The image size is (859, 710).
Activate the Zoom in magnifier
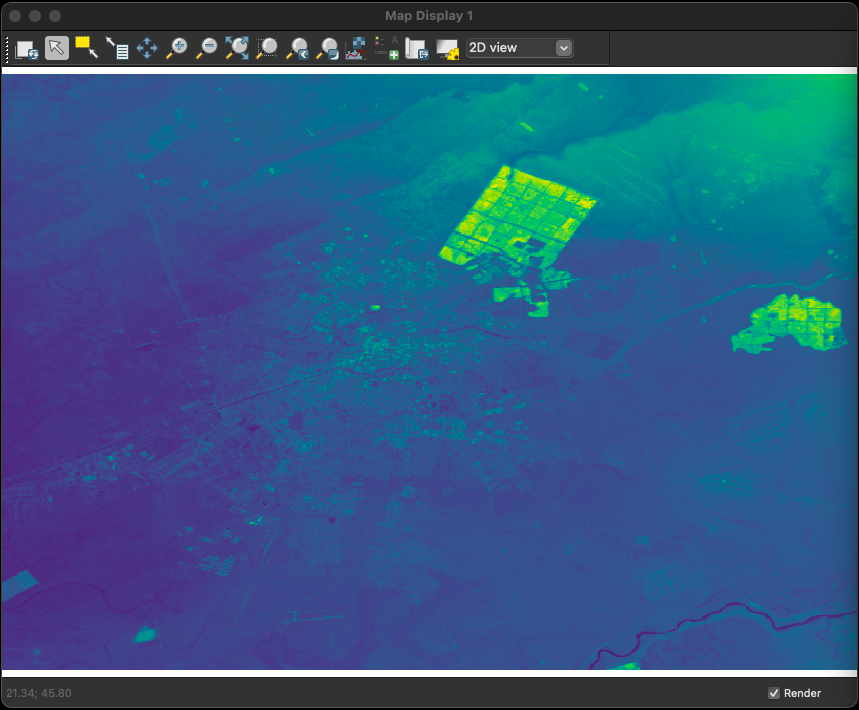click(x=177, y=47)
